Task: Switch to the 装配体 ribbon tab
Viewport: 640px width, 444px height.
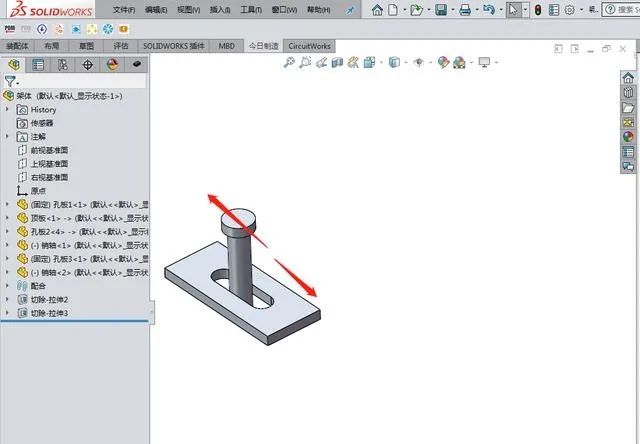Action: [17, 46]
